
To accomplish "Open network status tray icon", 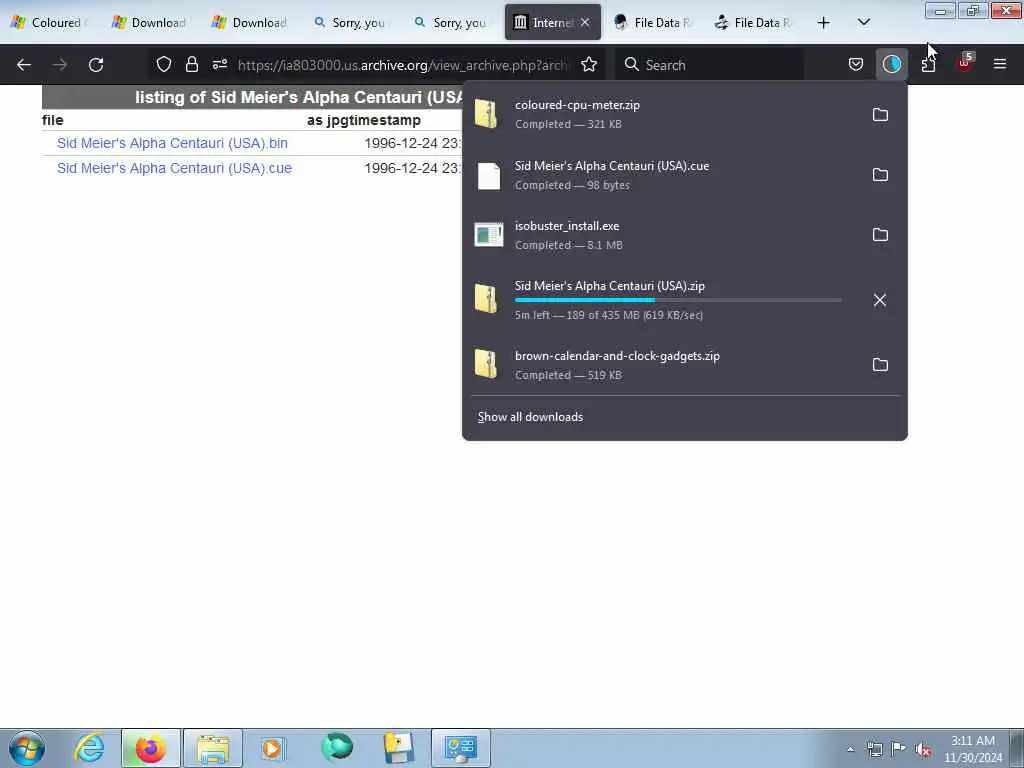I will (x=874, y=749).
